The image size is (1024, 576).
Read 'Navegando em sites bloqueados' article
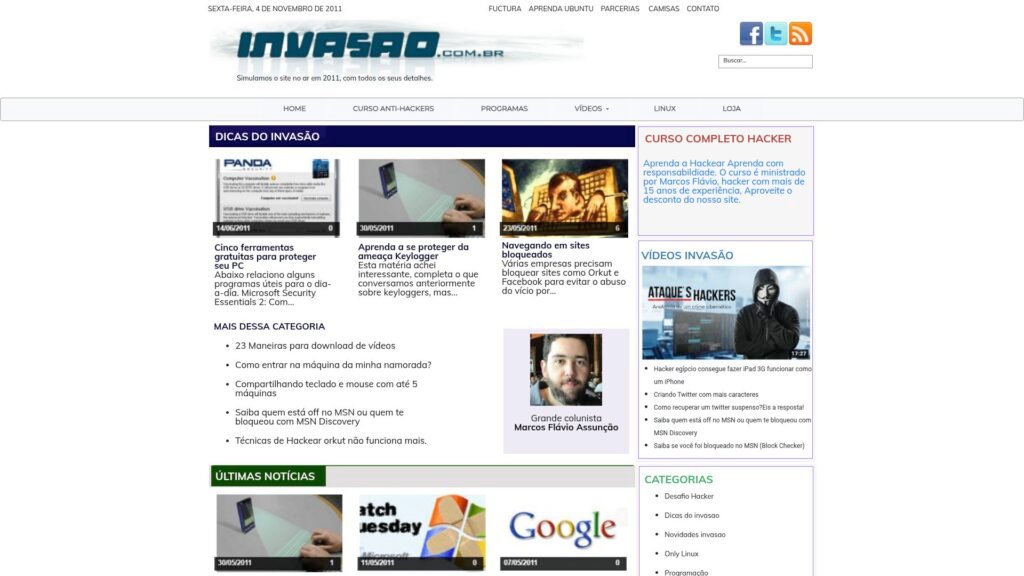tap(546, 250)
